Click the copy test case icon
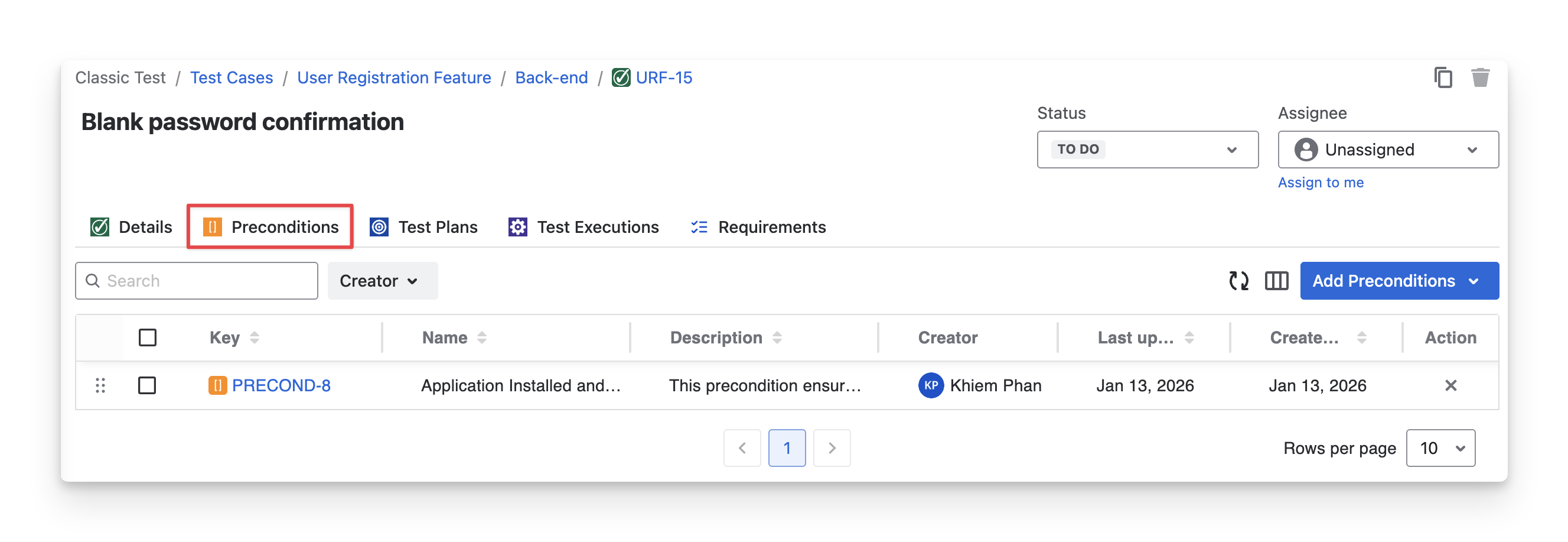 1443,78
